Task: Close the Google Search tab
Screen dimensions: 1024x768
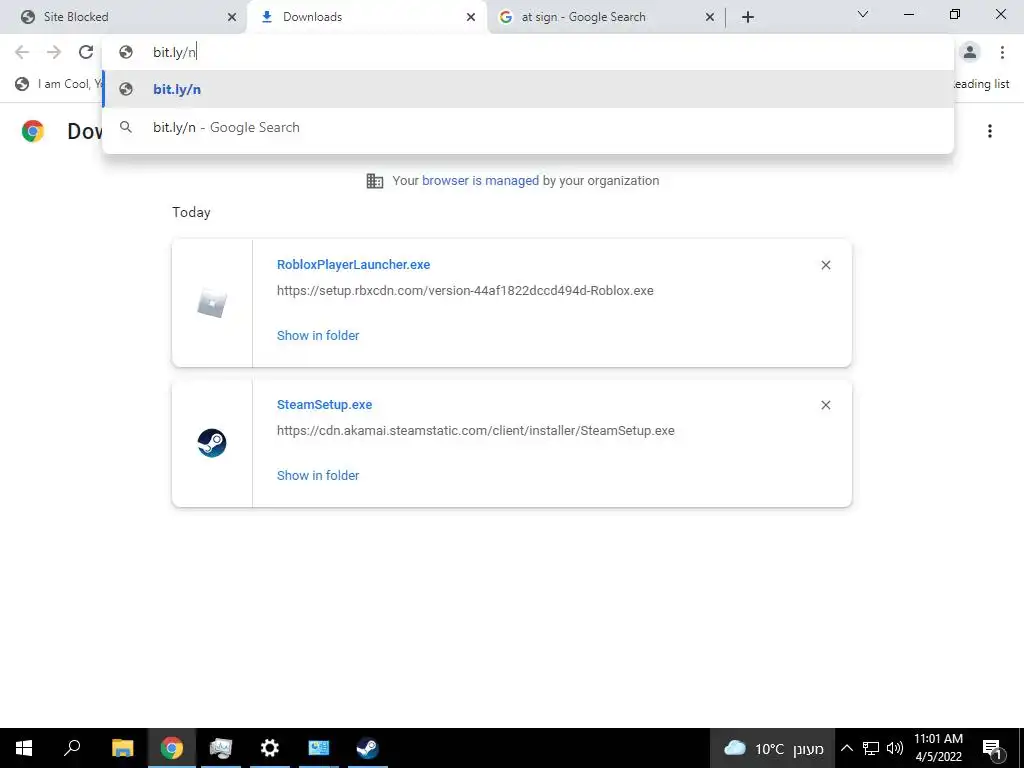Action: 710,17
